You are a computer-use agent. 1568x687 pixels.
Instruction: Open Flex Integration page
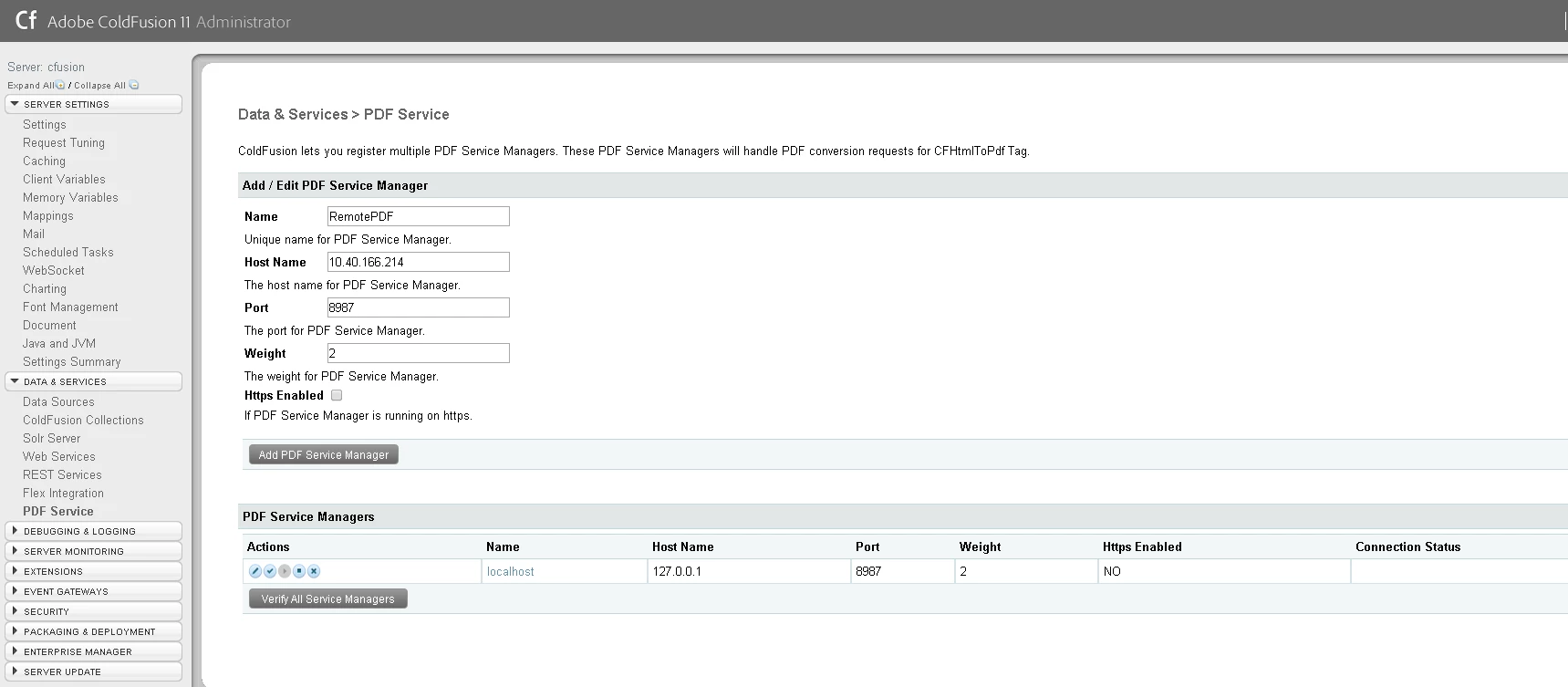point(63,493)
